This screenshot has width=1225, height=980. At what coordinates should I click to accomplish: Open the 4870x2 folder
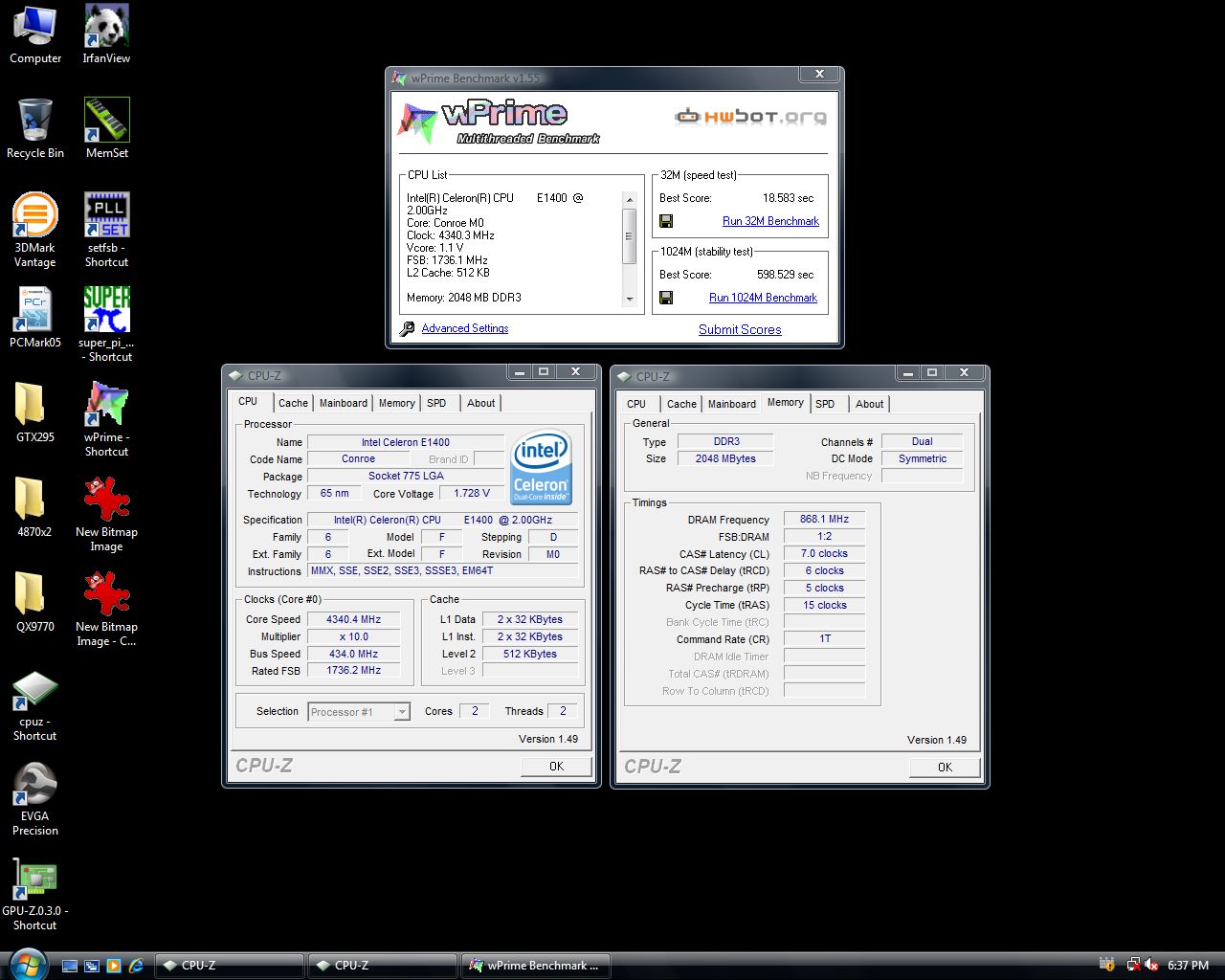pos(35,507)
